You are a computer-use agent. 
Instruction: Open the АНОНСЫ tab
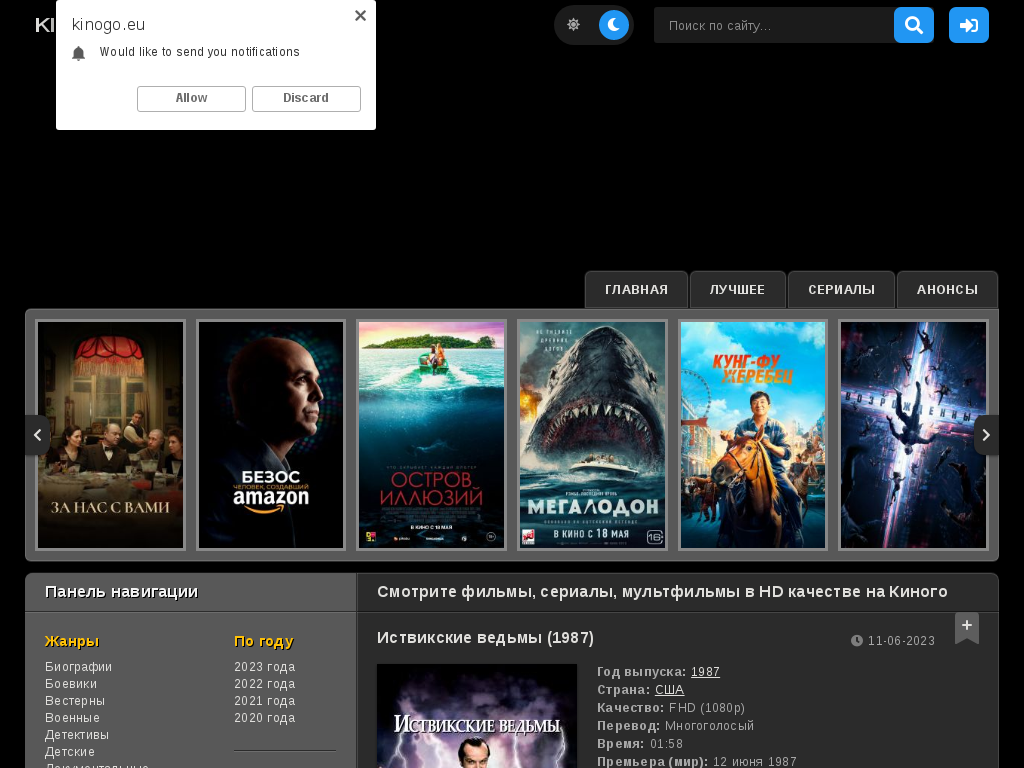click(947, 289)
